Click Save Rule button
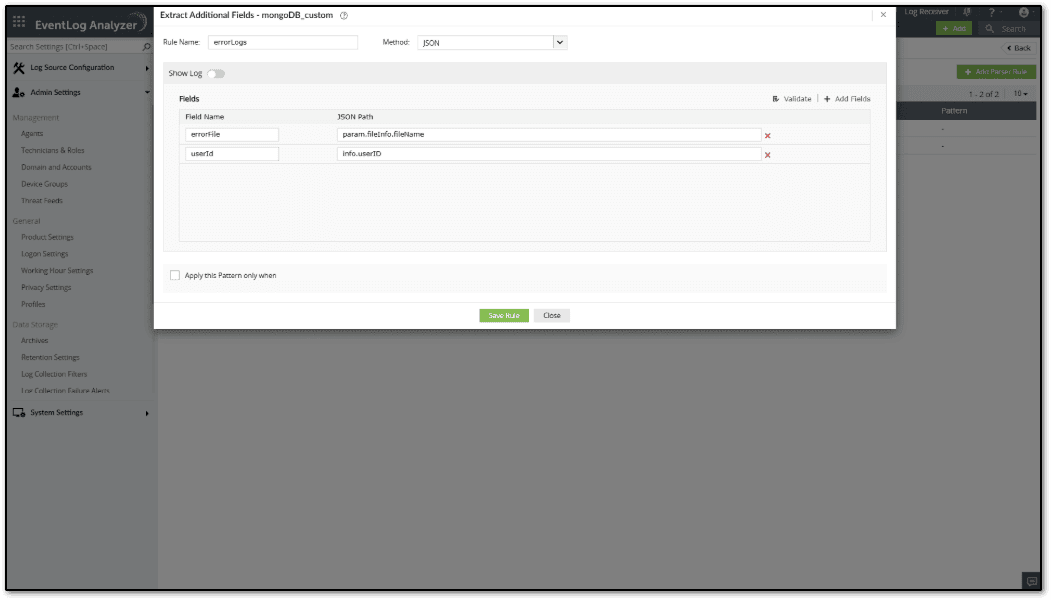 pos(503,315)
